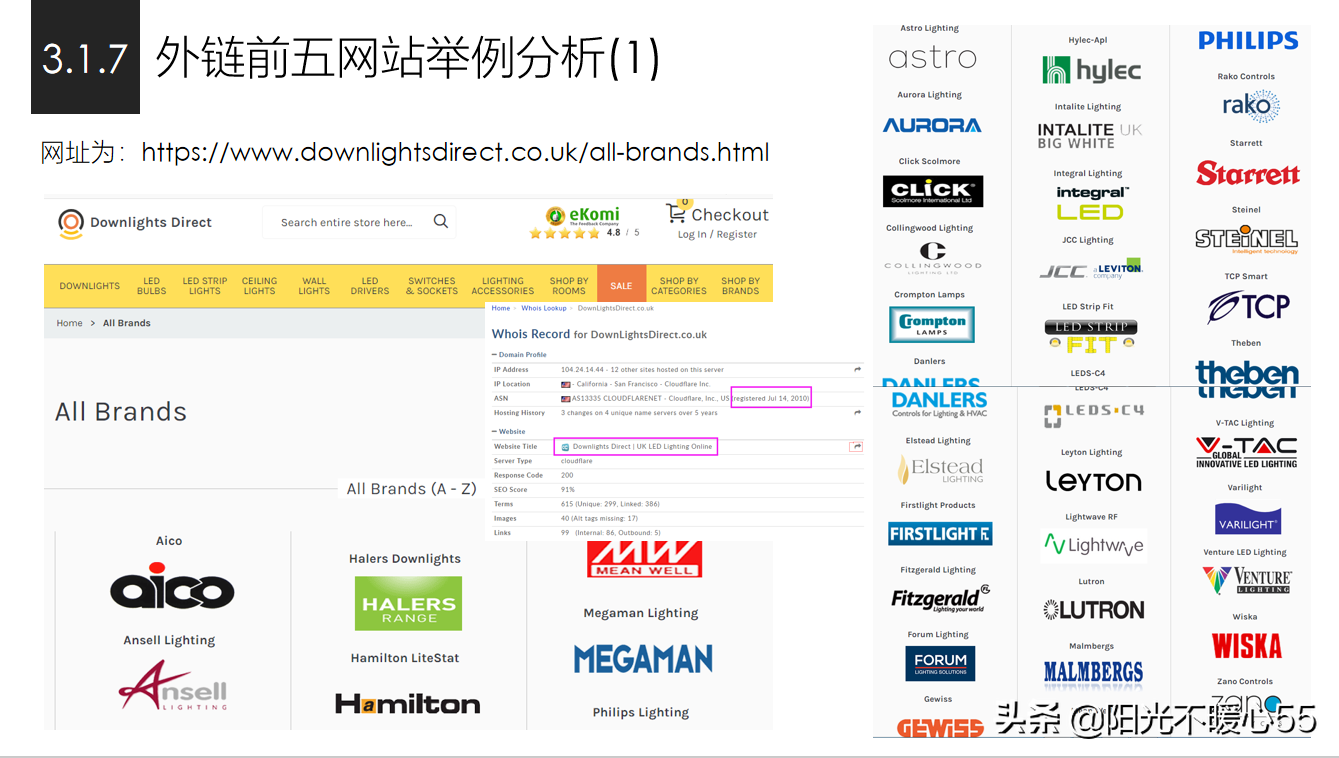Open the CEILING LIGHTS menu

pos(259,286)
